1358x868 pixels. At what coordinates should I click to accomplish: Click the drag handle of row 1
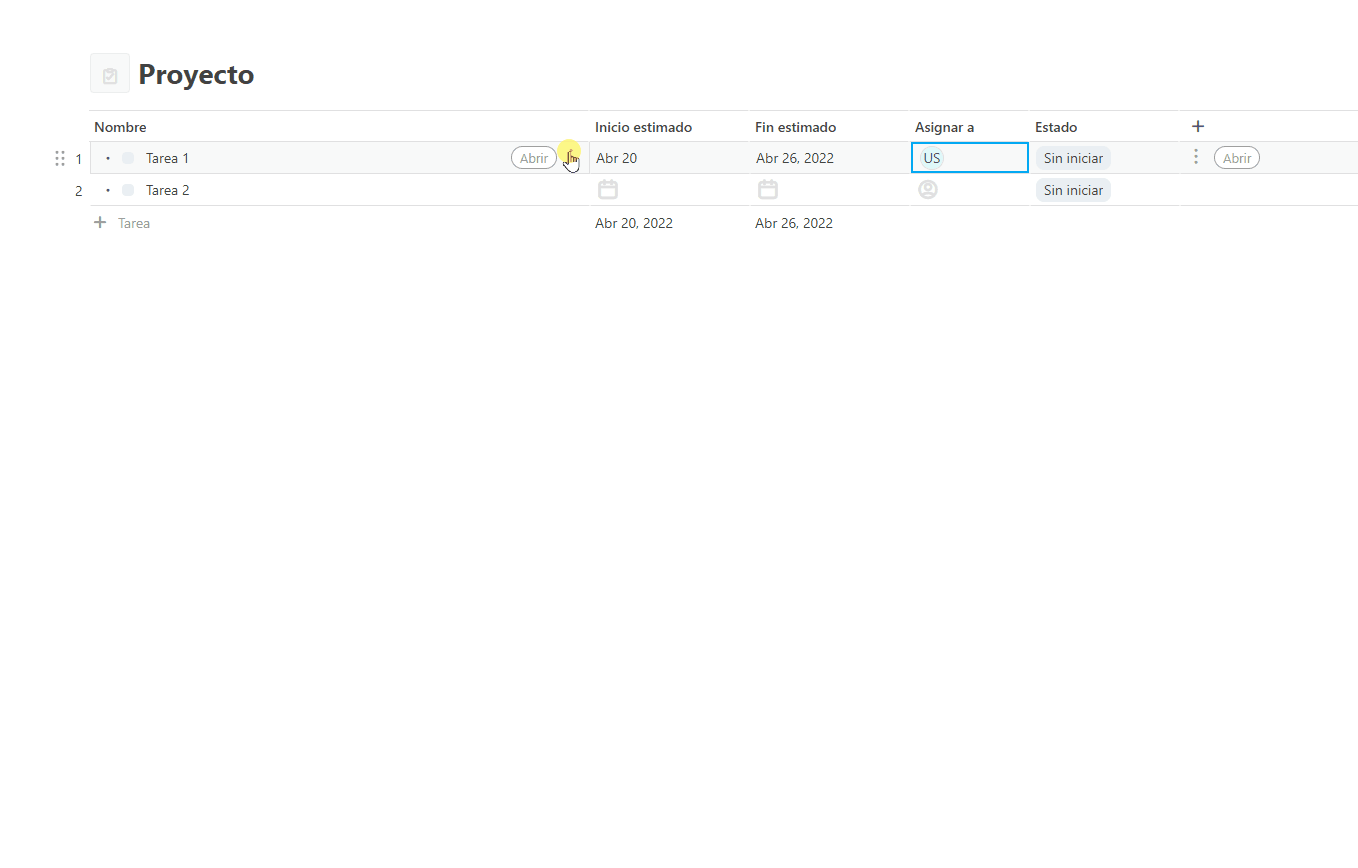tap(60, 158)
